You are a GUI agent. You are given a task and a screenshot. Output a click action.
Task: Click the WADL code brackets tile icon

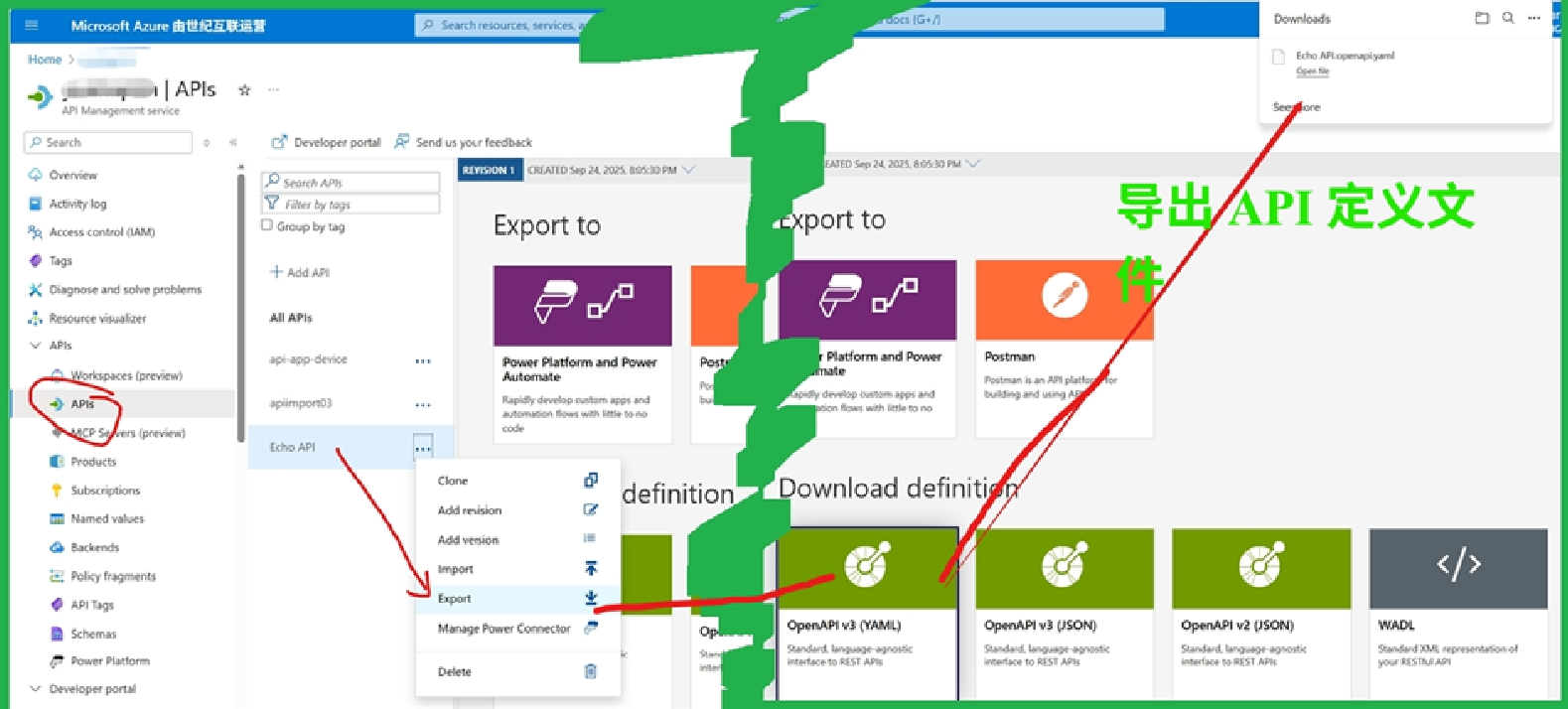coord(1458,566)
